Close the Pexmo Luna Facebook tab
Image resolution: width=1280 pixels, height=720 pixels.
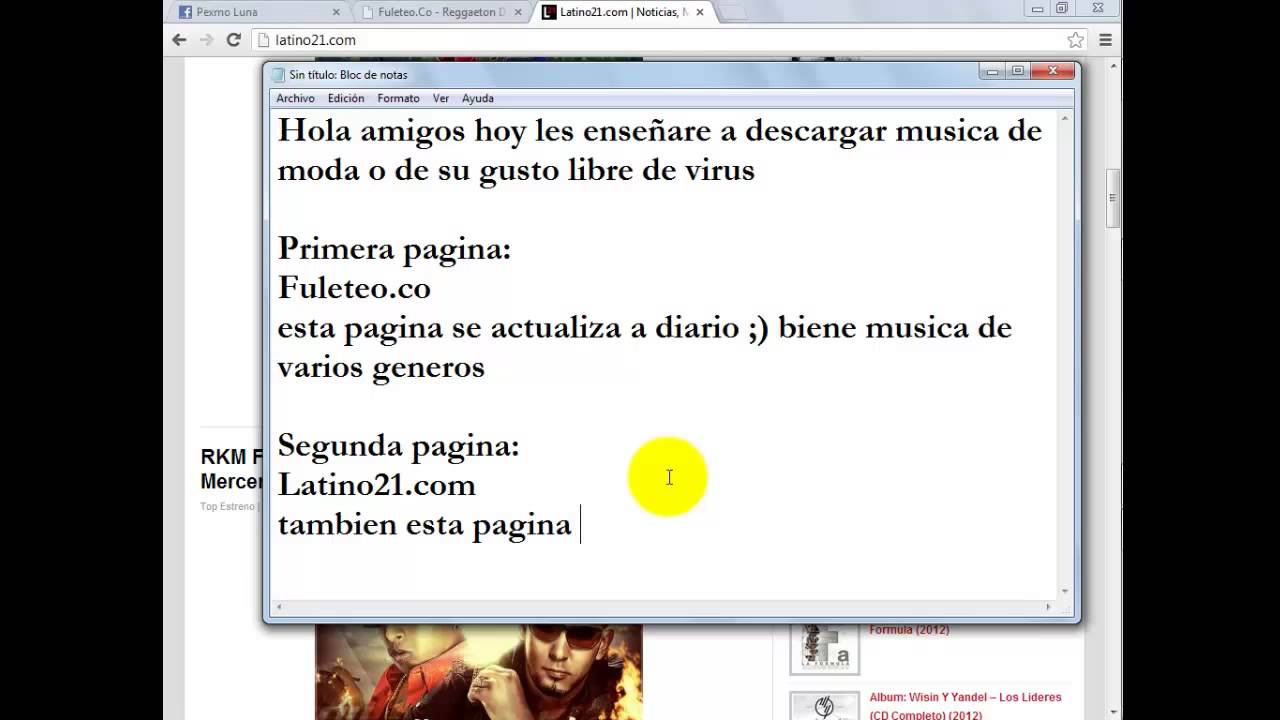pos(335,12)
